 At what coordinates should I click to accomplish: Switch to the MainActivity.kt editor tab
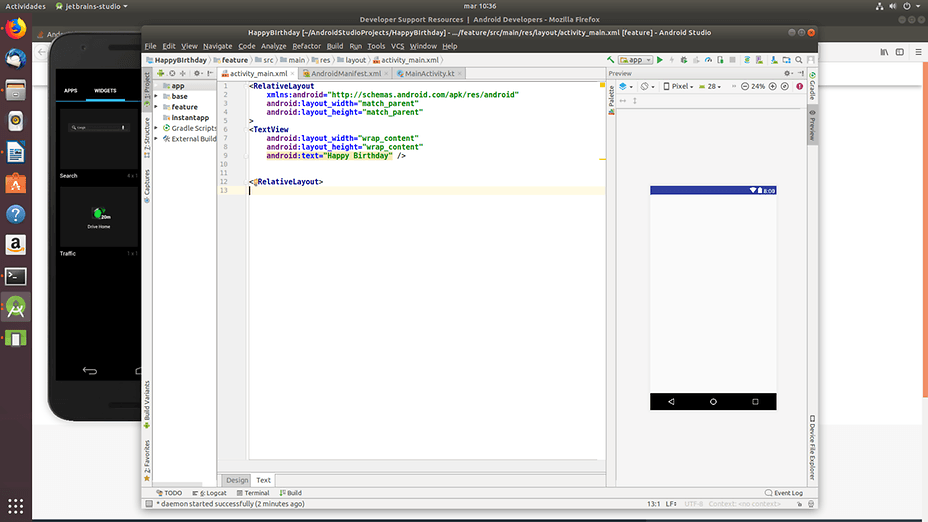429,73
